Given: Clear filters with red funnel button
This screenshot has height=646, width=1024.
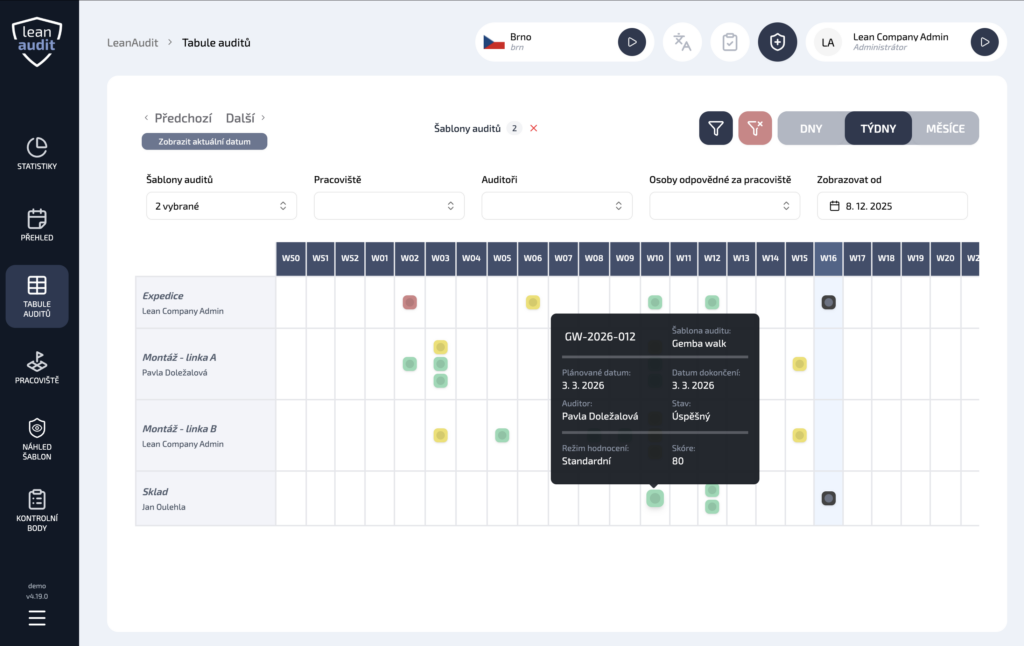Looking at the screenshot, I should [755, 128].
